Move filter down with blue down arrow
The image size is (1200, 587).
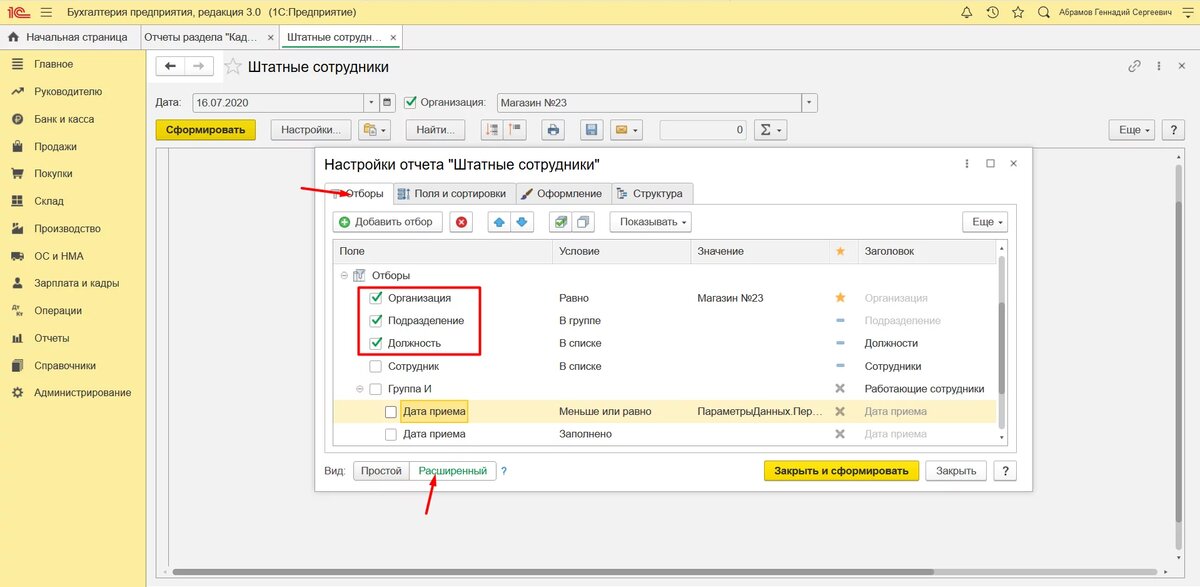point(521,222)
